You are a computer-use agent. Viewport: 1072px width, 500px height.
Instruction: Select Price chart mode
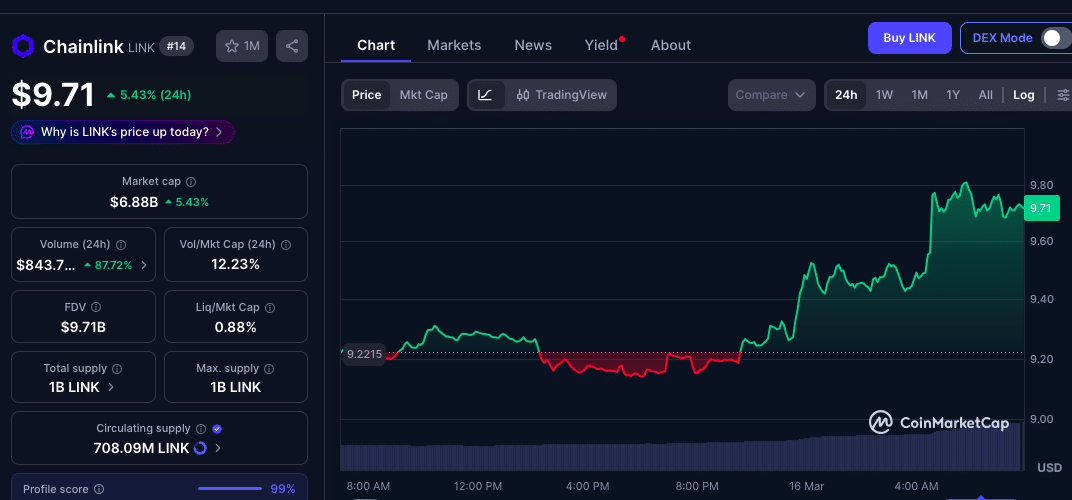click(x=366, y=95)
